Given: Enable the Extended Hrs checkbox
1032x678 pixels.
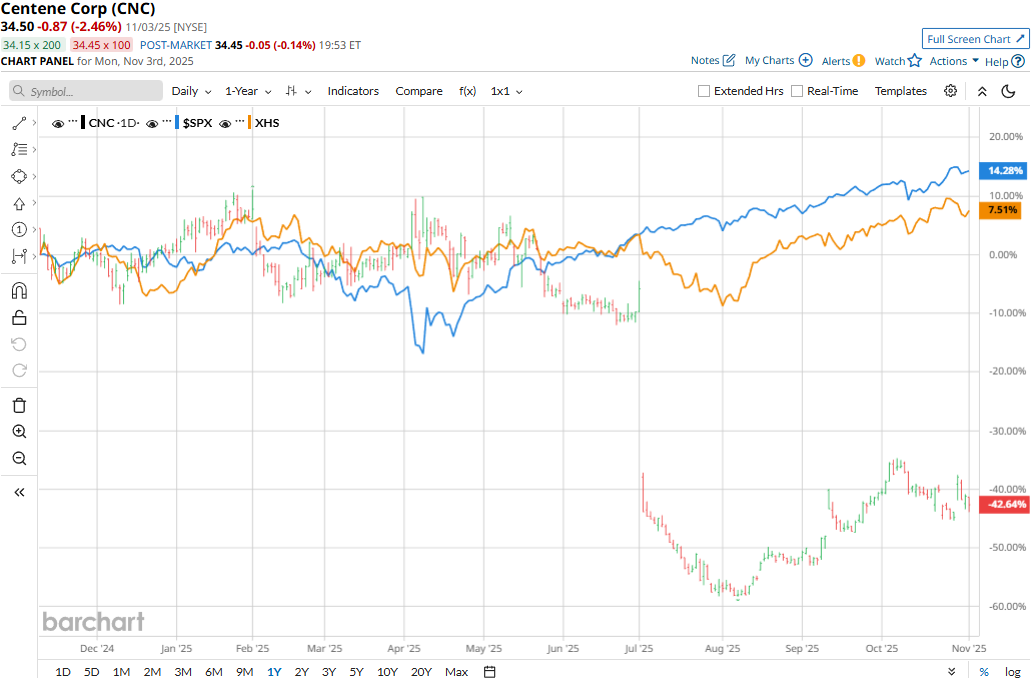Looking at the screenshot, I should click(704, 91).
